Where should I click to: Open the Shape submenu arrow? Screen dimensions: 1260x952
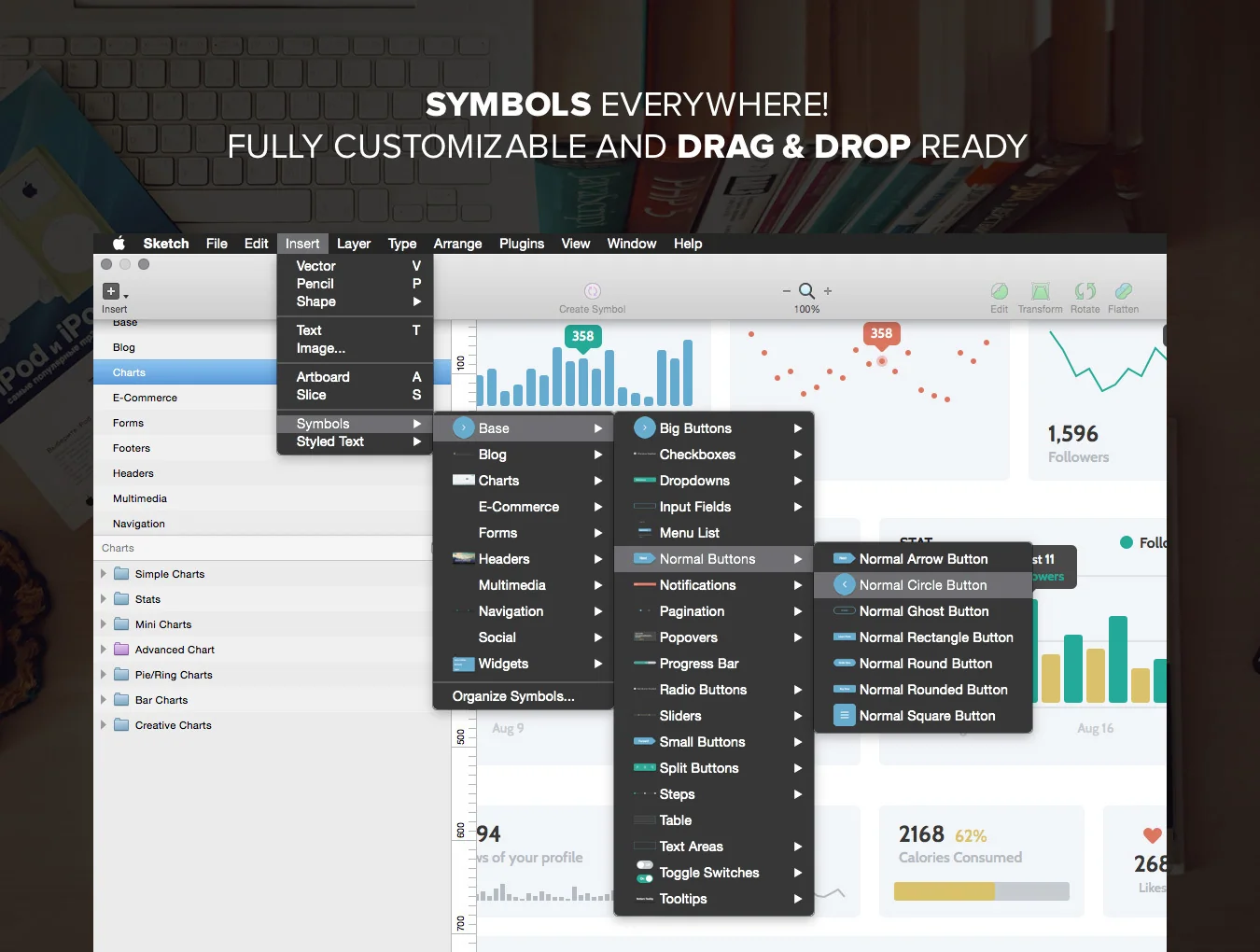pyautogui.click(x=417, y=301)
